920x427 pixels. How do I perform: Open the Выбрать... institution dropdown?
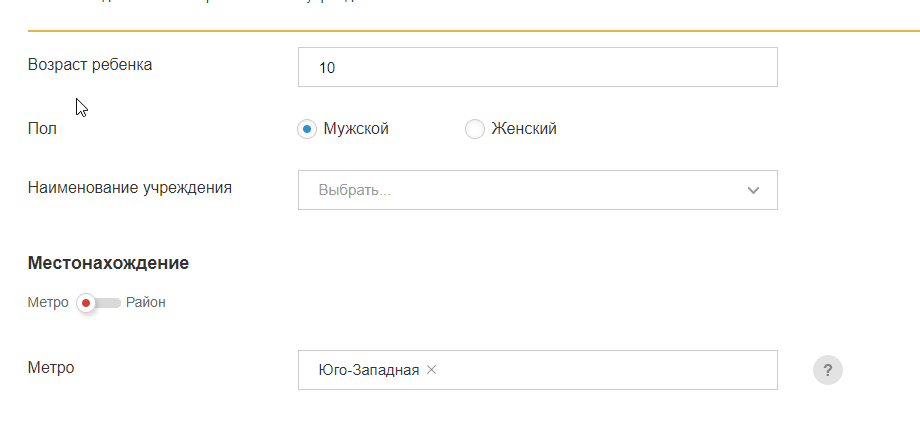520,190
